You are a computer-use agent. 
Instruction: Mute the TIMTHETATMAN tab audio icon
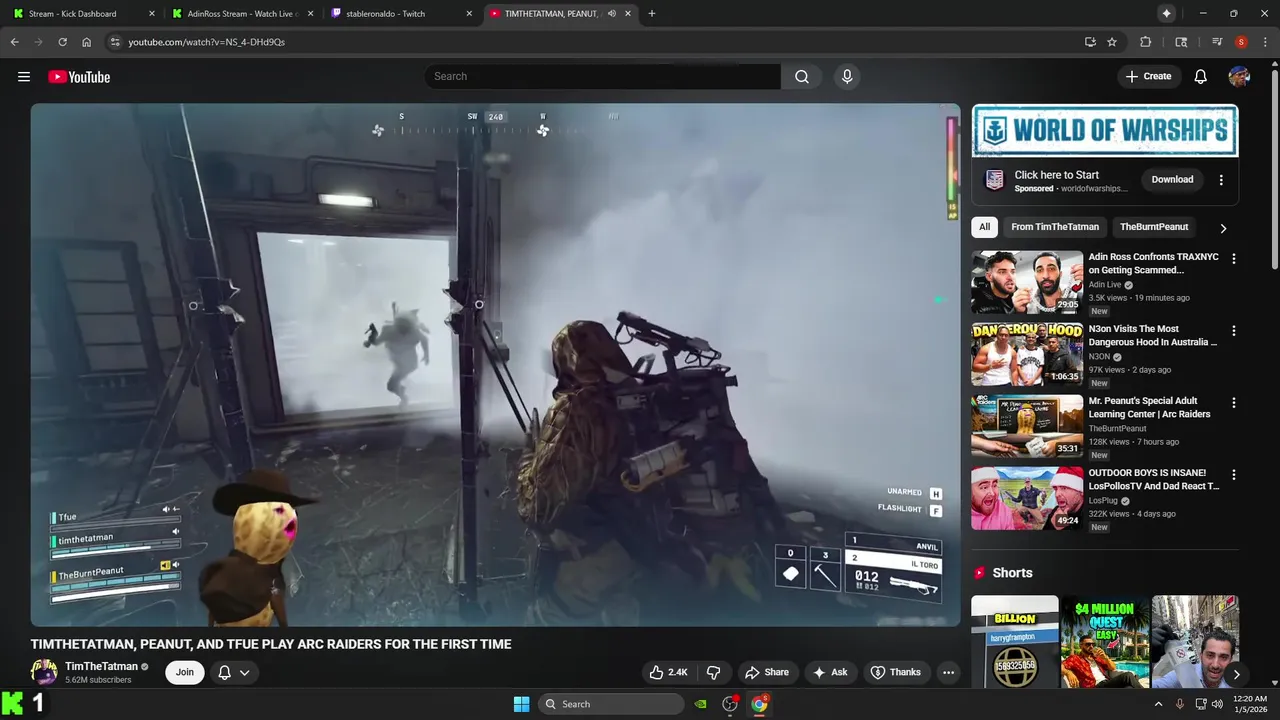pyautogui.click(x=611, y=14)
